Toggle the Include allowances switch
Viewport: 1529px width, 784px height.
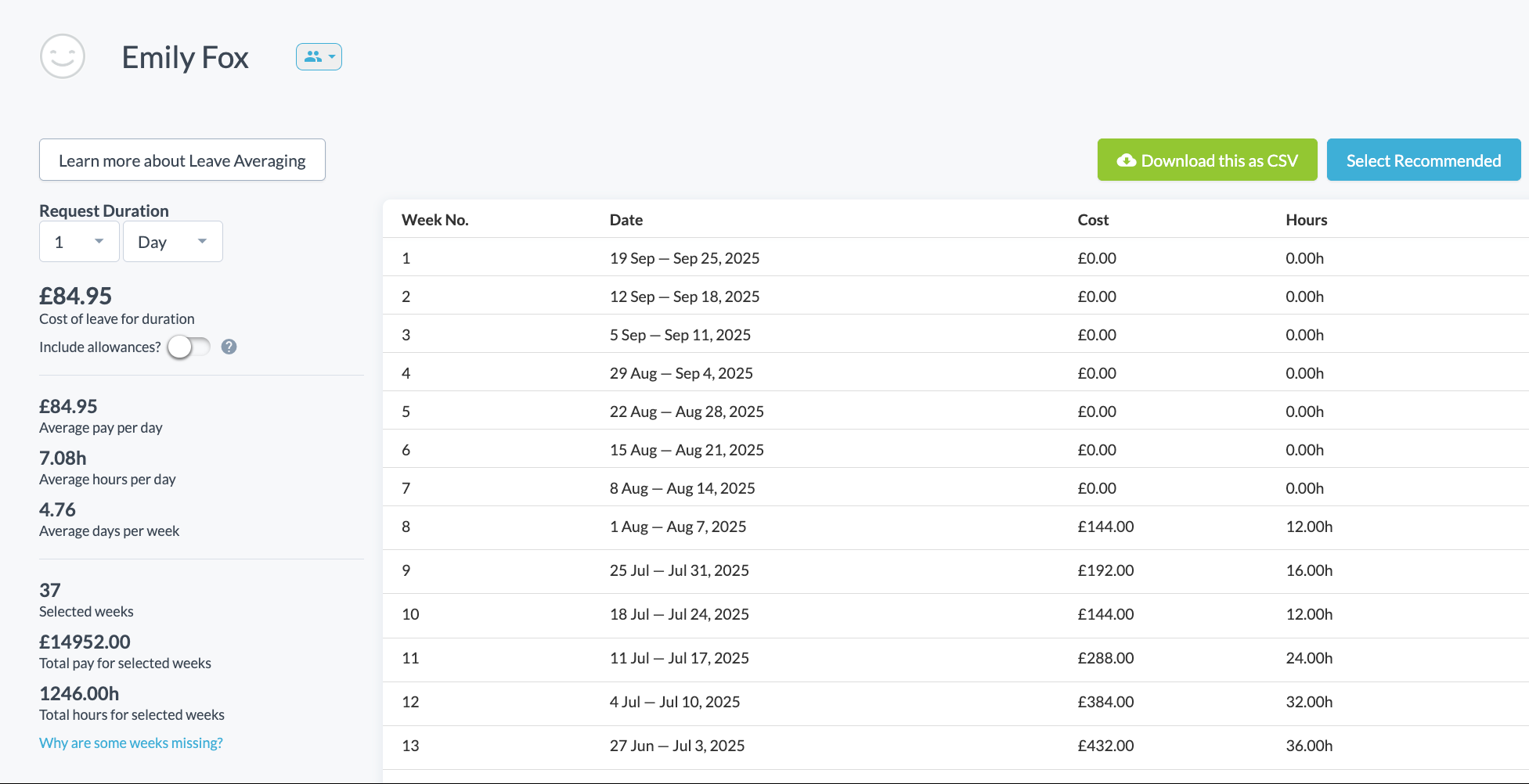(189, 347)
